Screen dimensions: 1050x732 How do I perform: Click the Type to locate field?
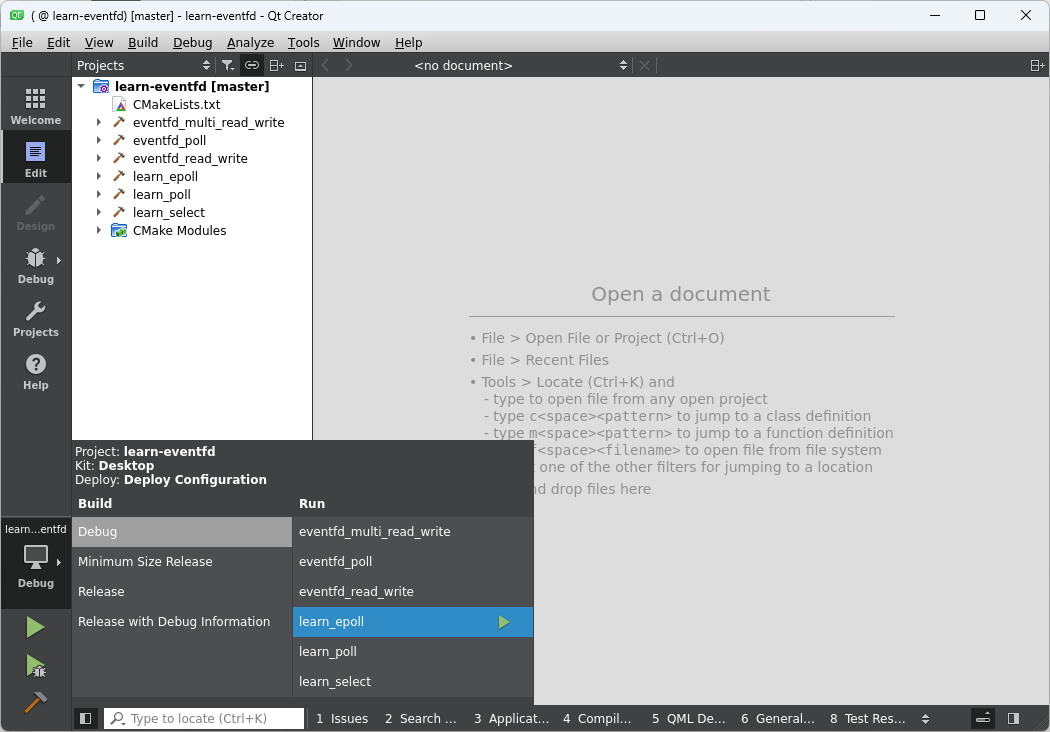coord(204,719)
